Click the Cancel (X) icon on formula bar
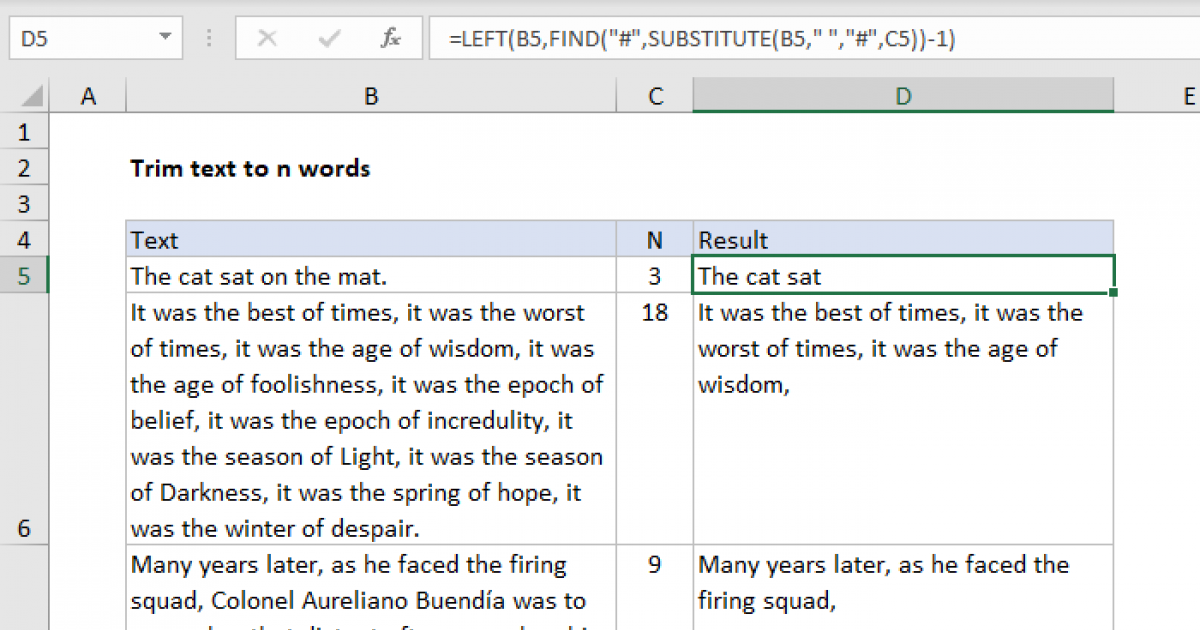This screenshot has height=630, width=1200. [x=268, y=38]
